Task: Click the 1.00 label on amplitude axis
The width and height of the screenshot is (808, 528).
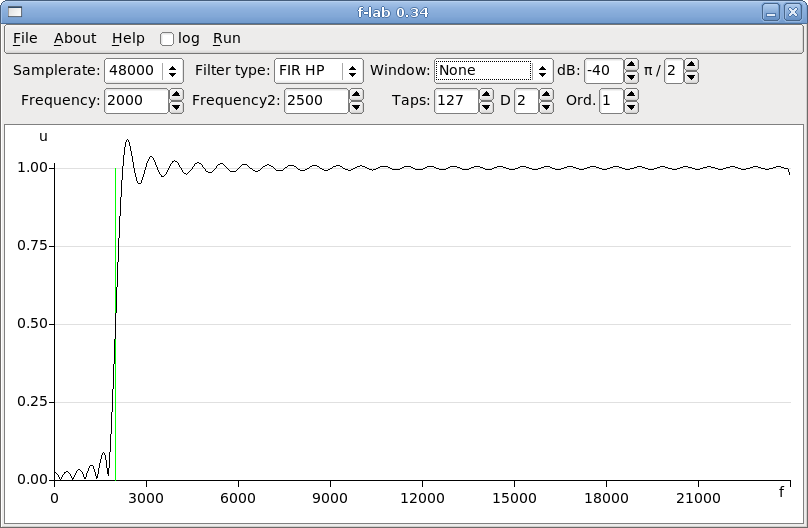Action: pos(32,167)
